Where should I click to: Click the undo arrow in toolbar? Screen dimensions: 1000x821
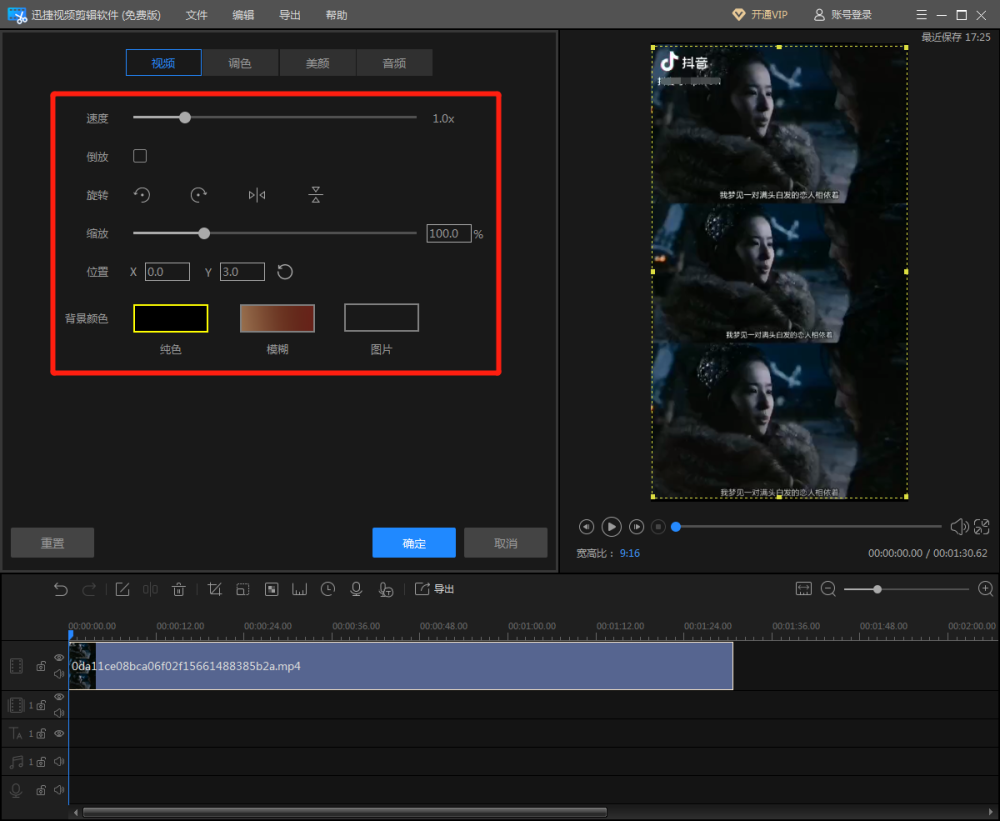coord(61,589)
